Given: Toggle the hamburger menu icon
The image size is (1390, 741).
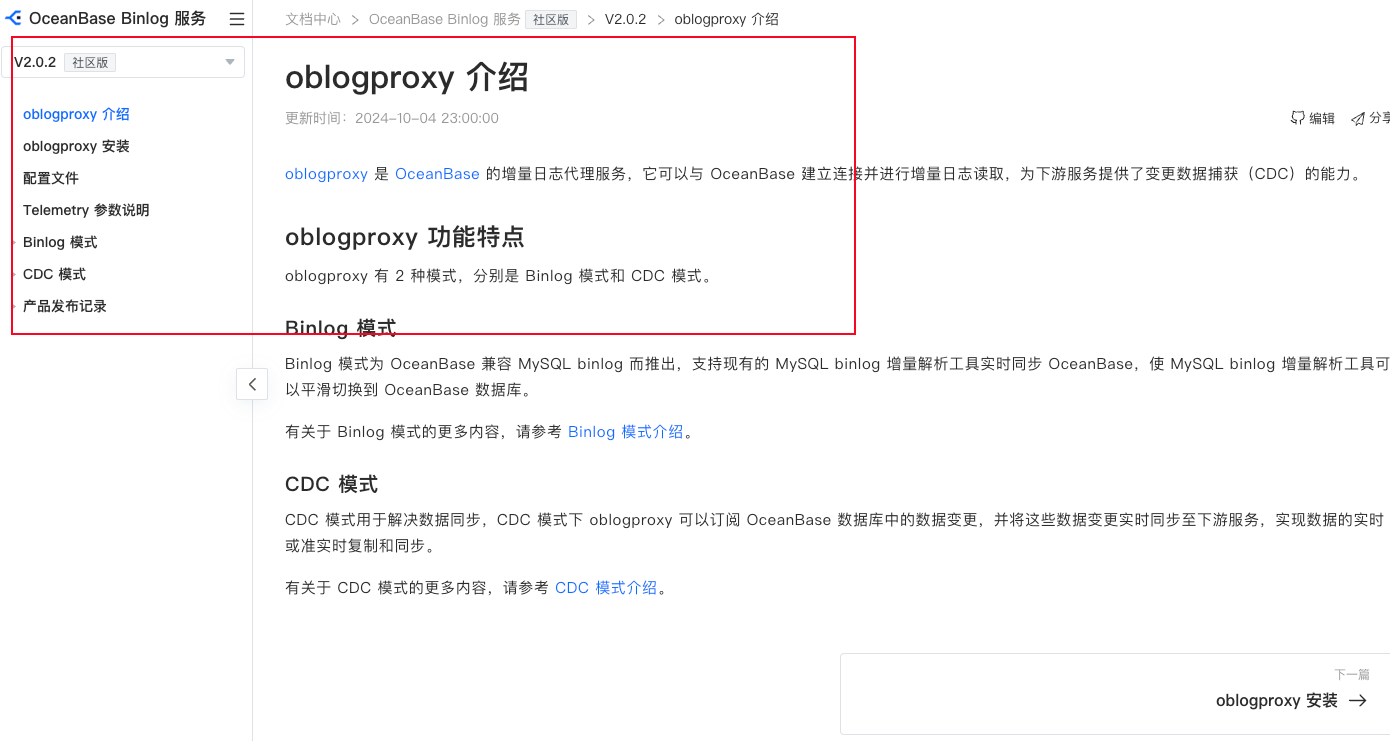Looking at the screenshot, I should click(237, 19).
